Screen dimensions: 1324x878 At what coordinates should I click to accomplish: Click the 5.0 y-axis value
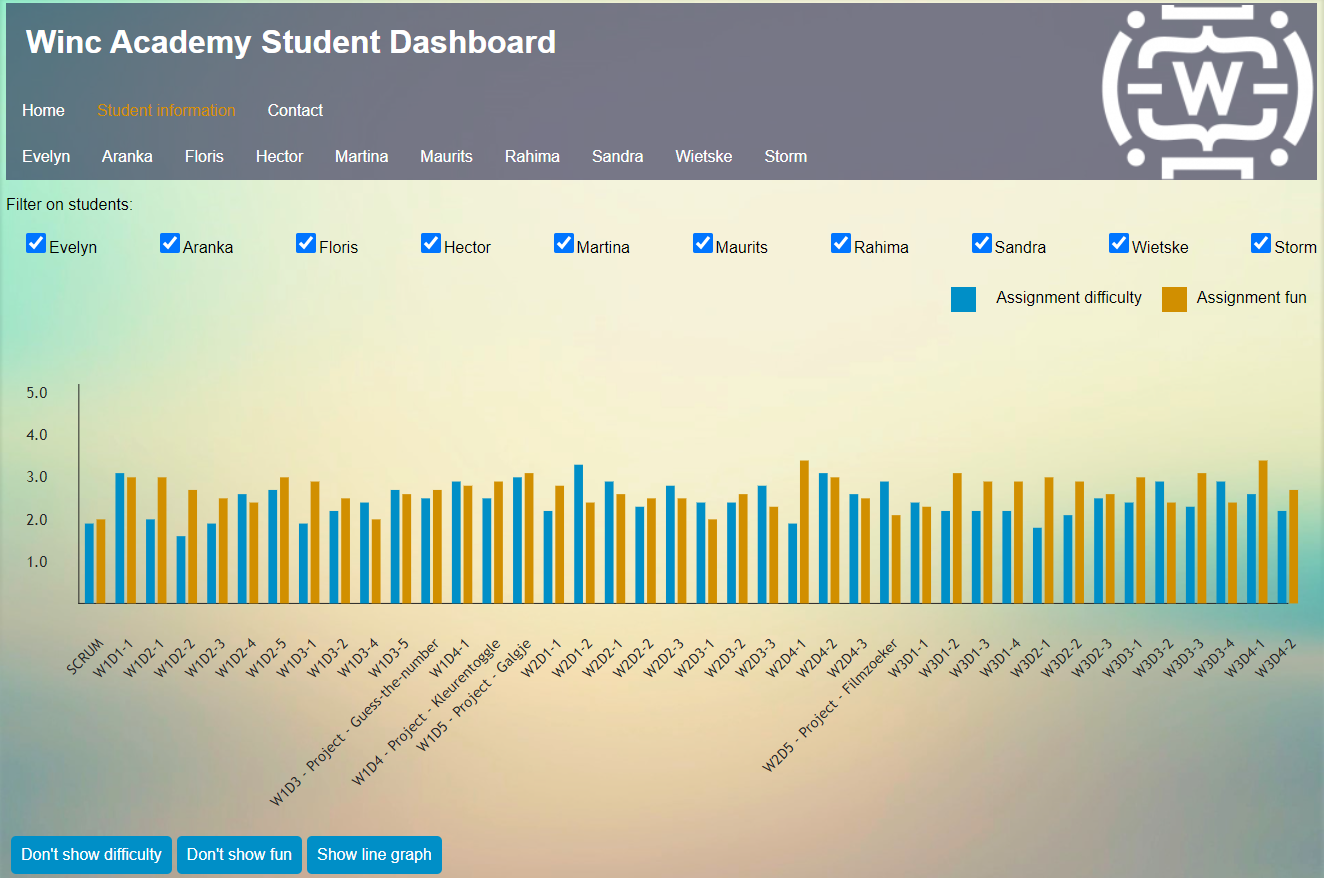click(x=37, y=393)
